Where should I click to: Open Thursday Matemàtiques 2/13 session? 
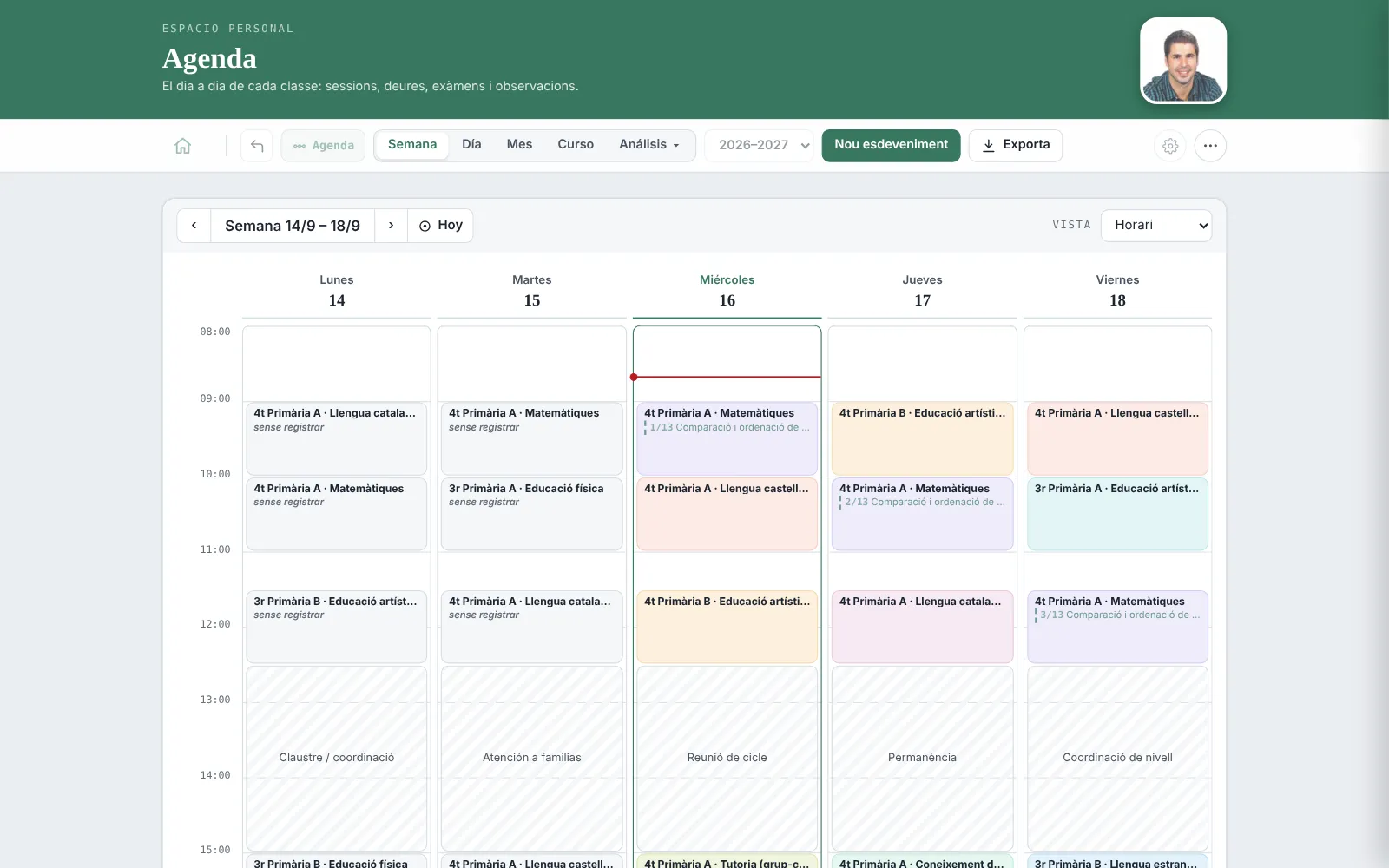pos(923,514)
